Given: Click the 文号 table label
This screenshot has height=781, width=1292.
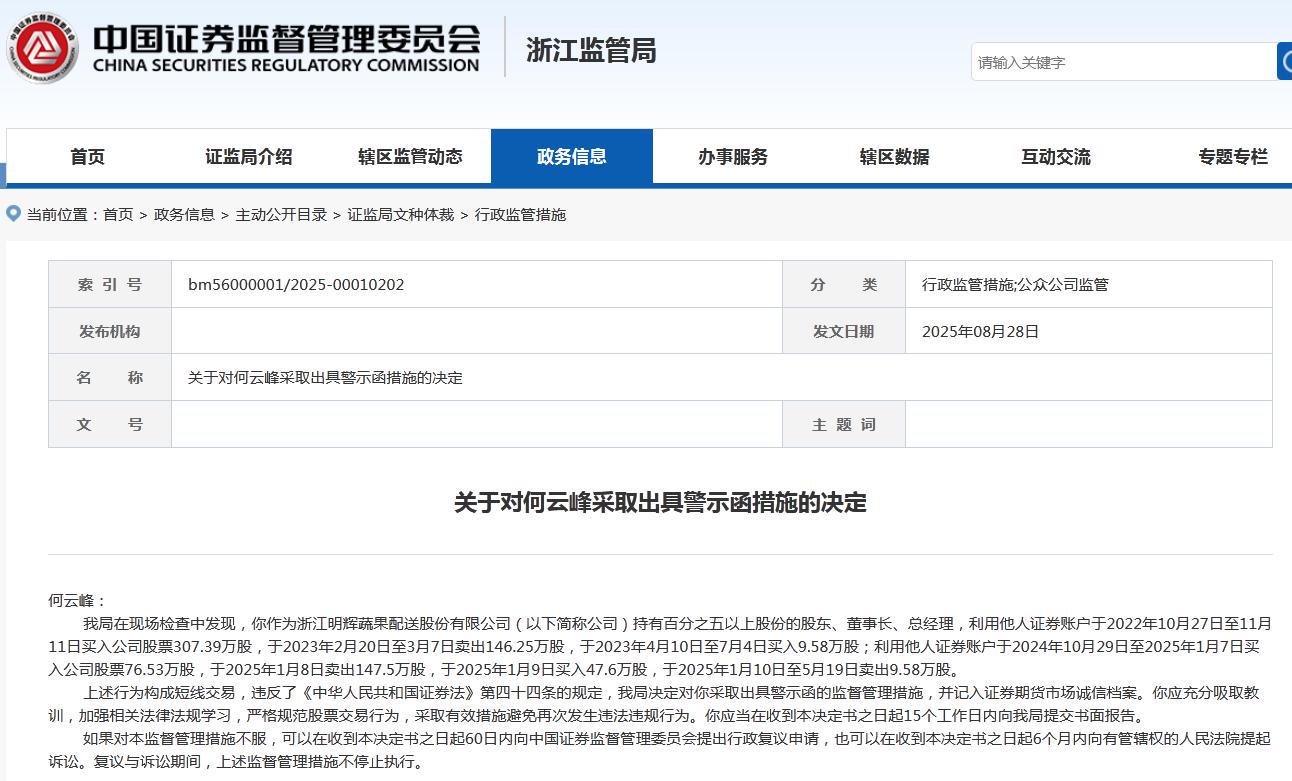Looking at the screenshot, I should (110, 425).
